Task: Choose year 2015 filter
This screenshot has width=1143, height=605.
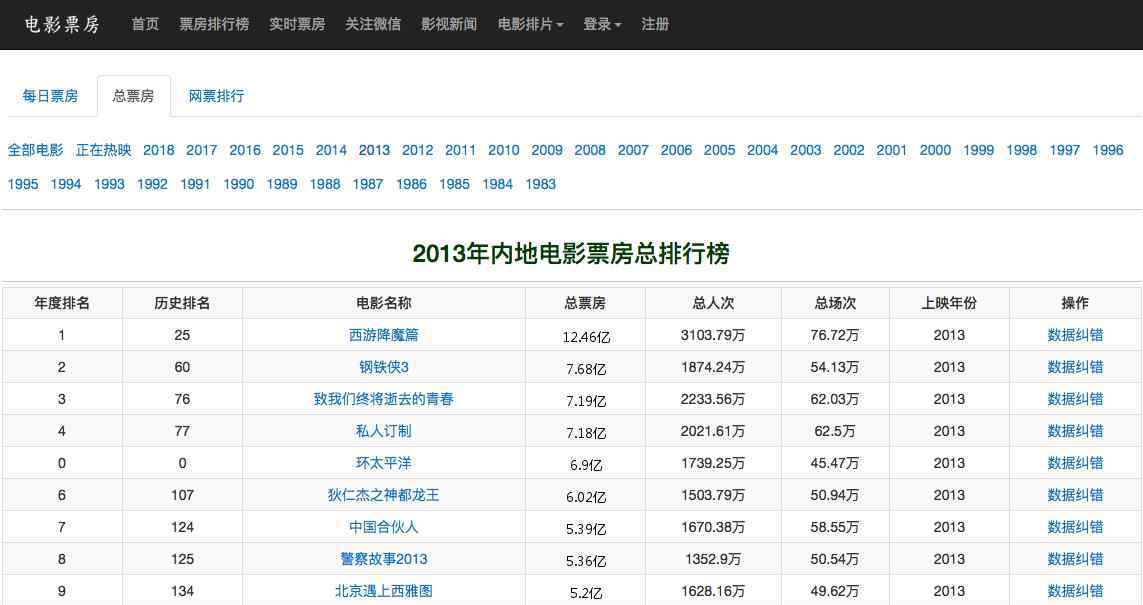Action: (288, 150)
